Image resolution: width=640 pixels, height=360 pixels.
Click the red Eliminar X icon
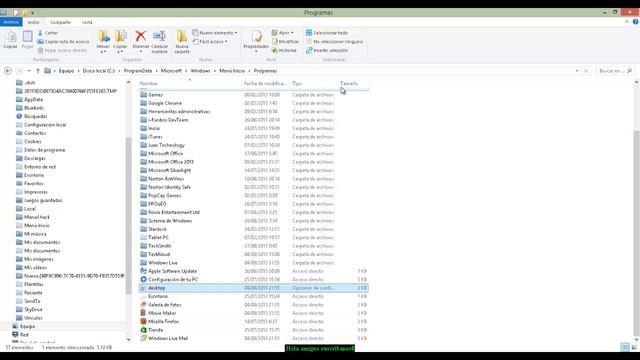click(141, 36)
